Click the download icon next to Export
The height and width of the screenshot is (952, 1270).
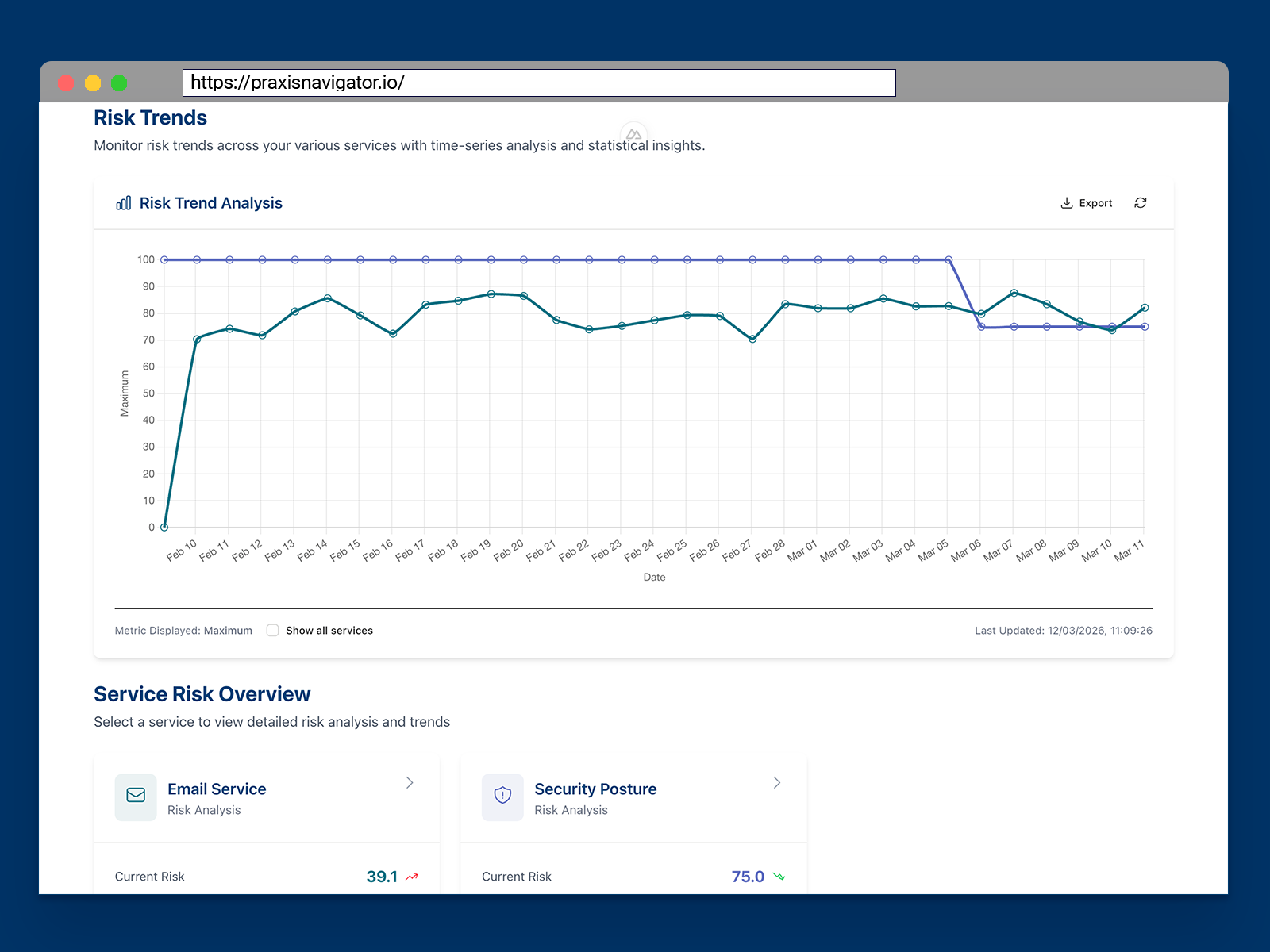(x=1067, y=203)
